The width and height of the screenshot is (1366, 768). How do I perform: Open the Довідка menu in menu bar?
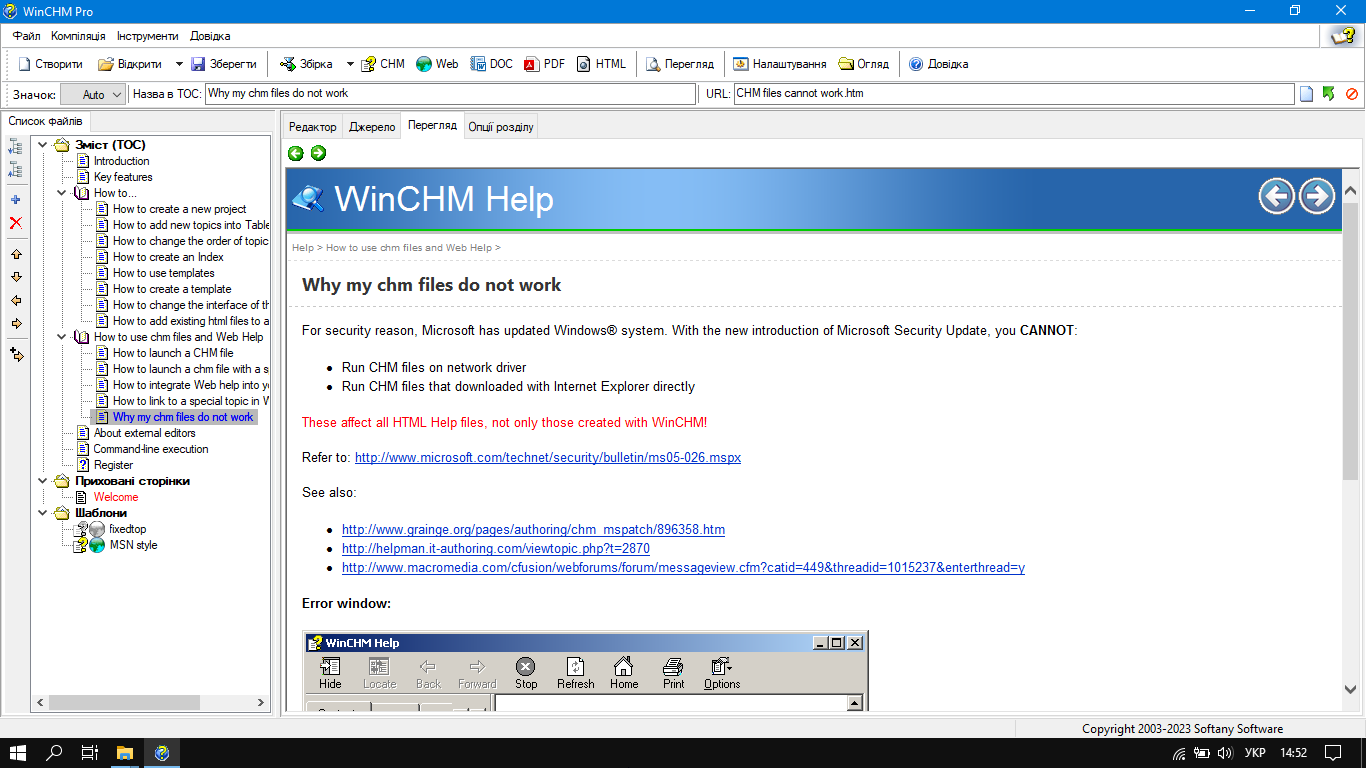coord(210,36)
